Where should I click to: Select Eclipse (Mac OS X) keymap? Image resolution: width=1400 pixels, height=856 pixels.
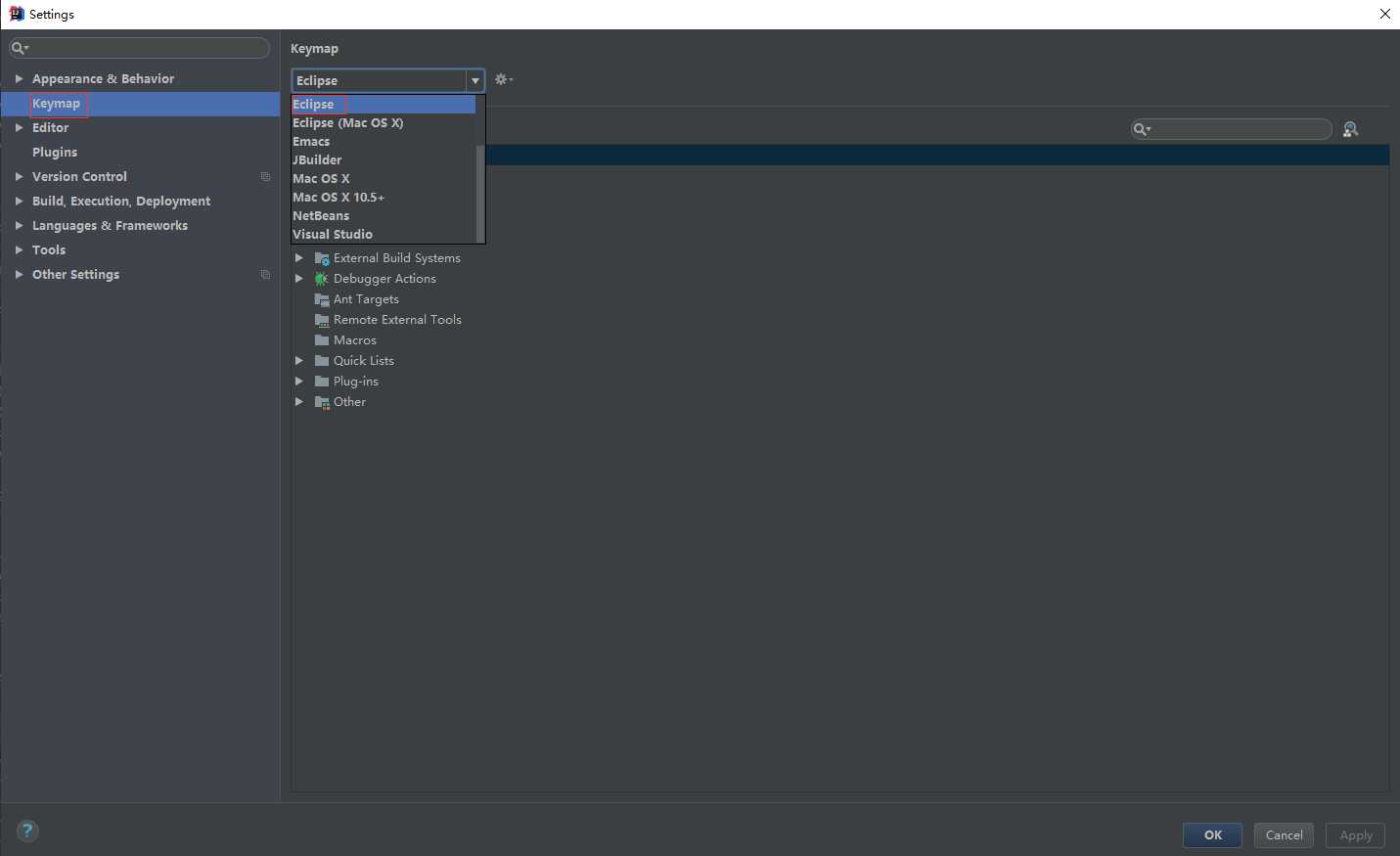[384, 122]
